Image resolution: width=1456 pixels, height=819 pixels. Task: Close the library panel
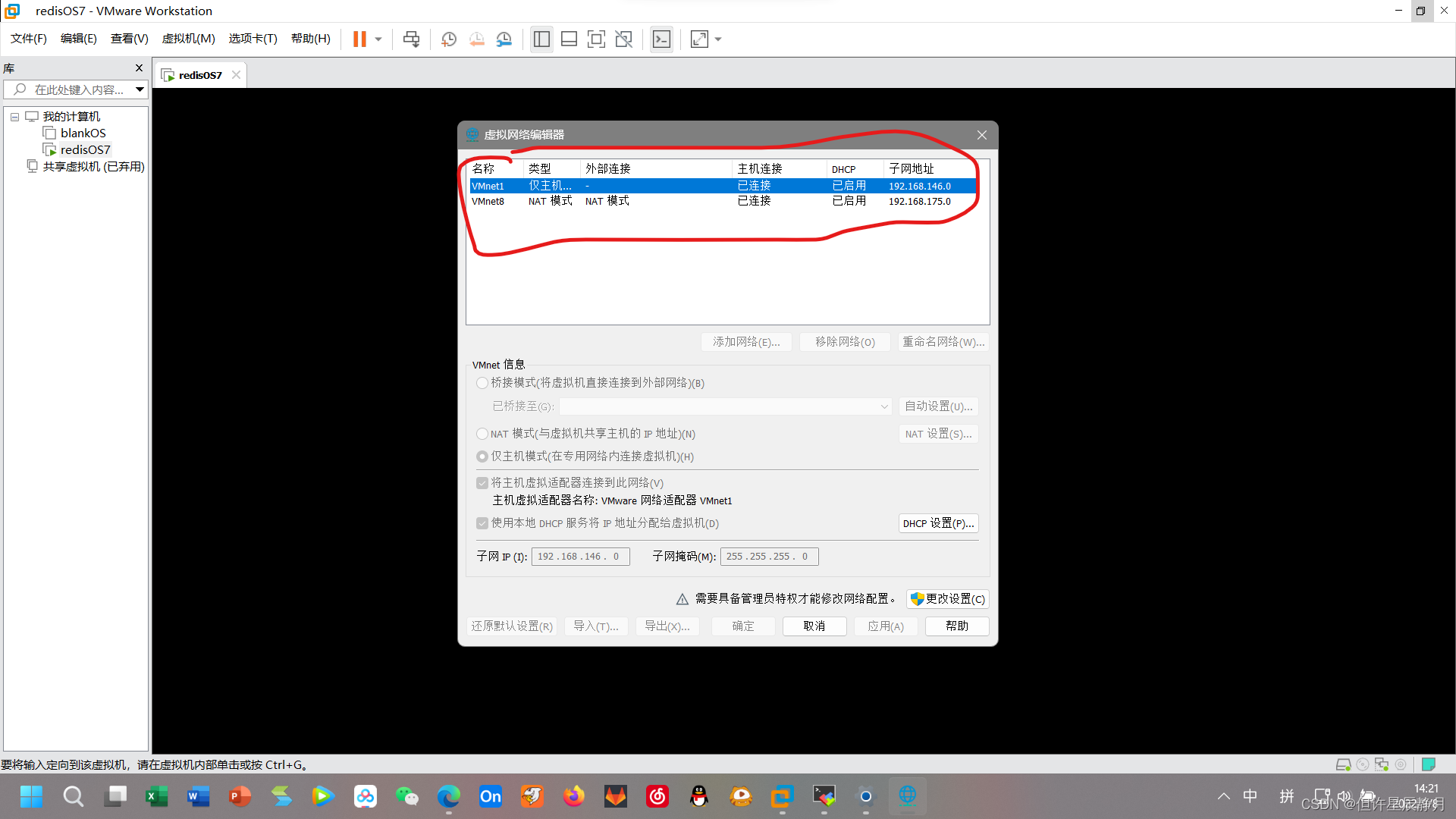click(139, 67)
